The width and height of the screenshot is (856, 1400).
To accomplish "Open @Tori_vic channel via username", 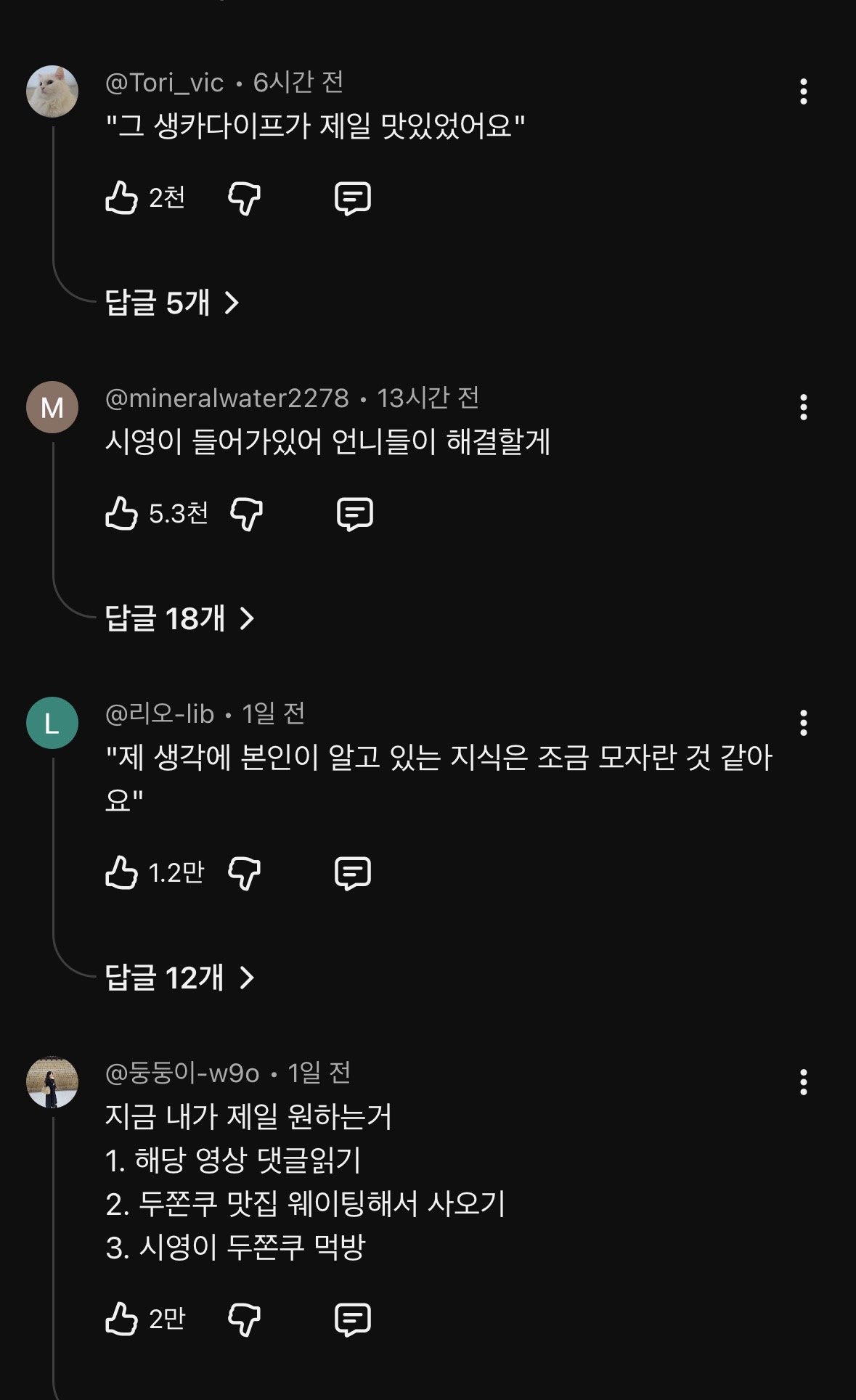I will click(164, 83).
